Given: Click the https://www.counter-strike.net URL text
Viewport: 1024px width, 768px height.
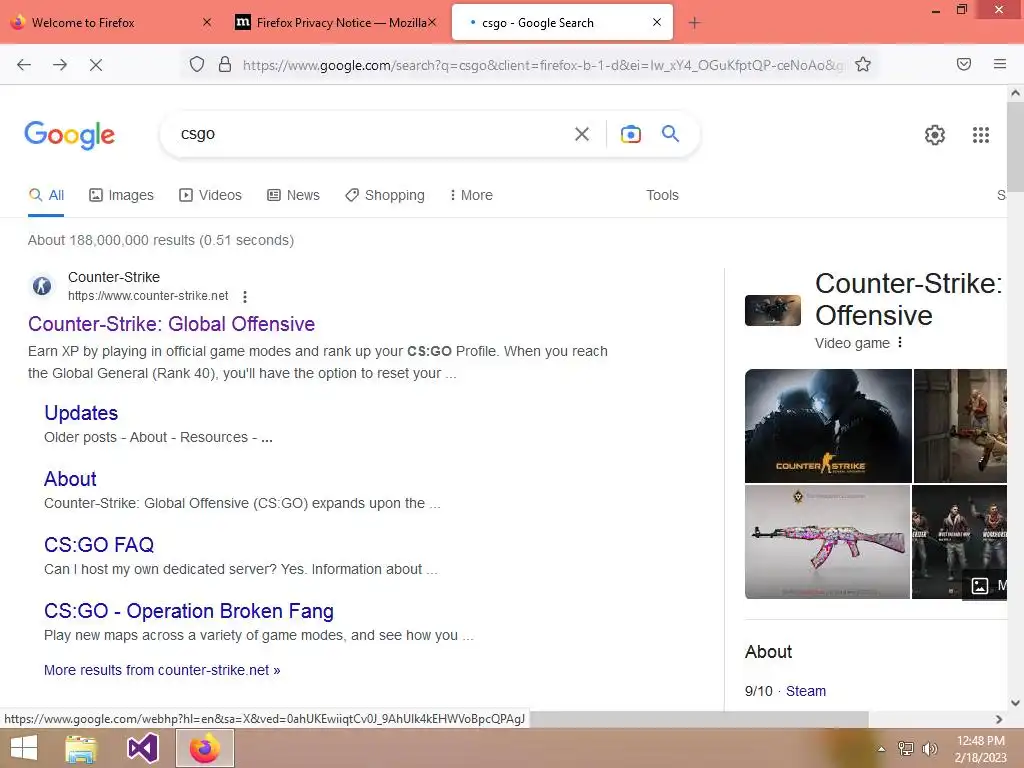Looking at the screenshot, I should pos(148,296).
